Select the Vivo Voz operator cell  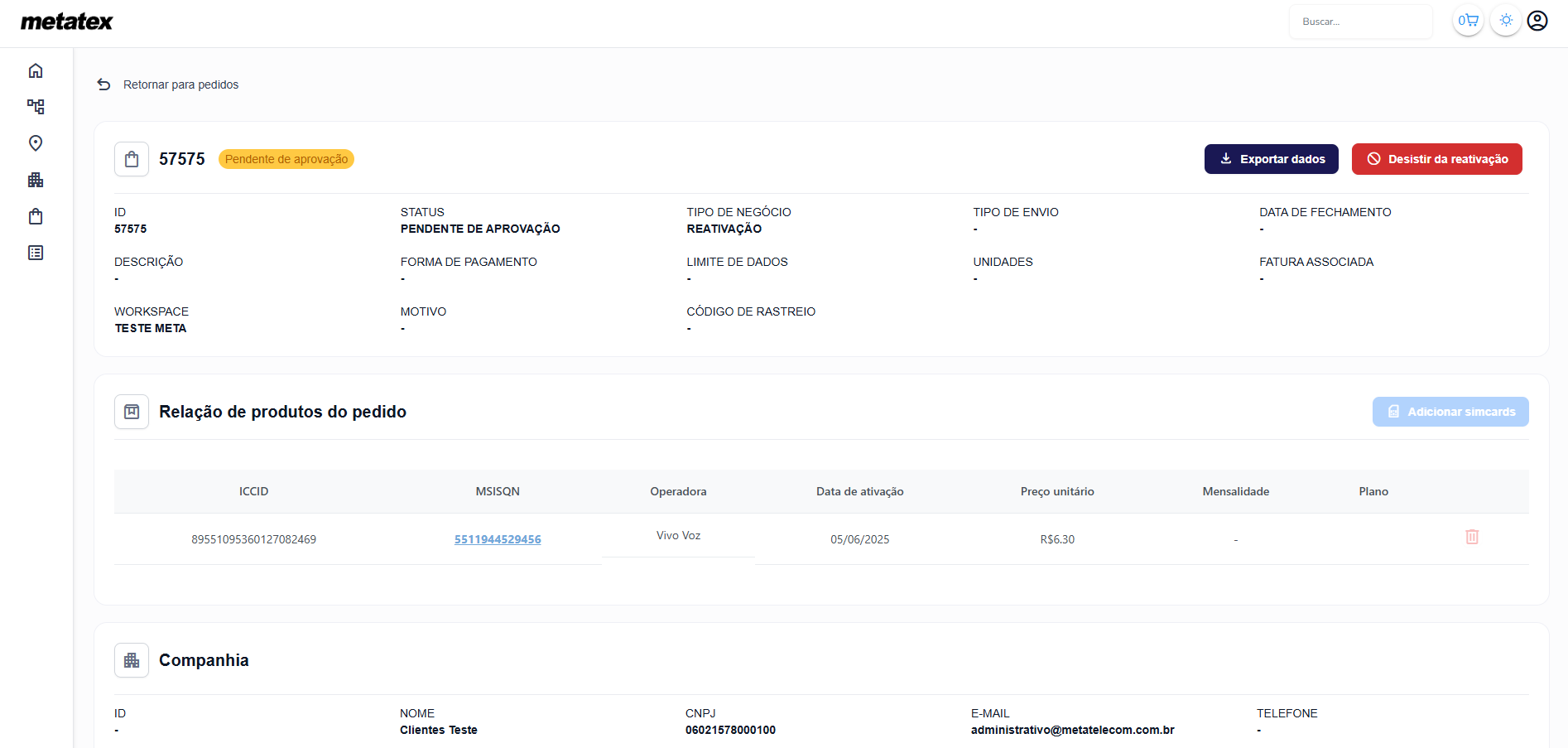tap(679, 536)
